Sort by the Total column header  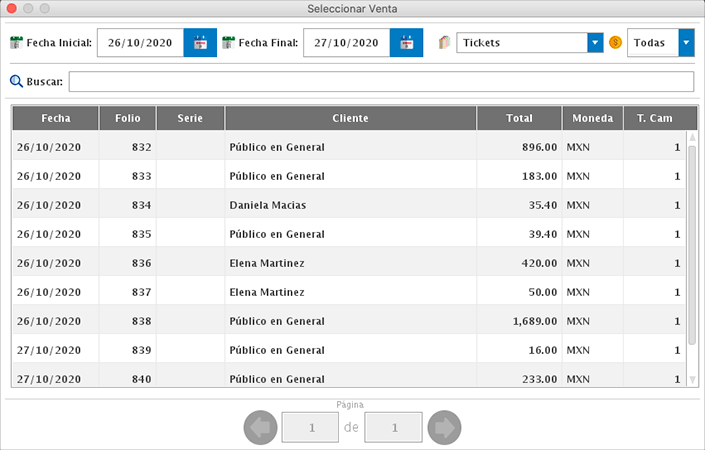(519, 118)
